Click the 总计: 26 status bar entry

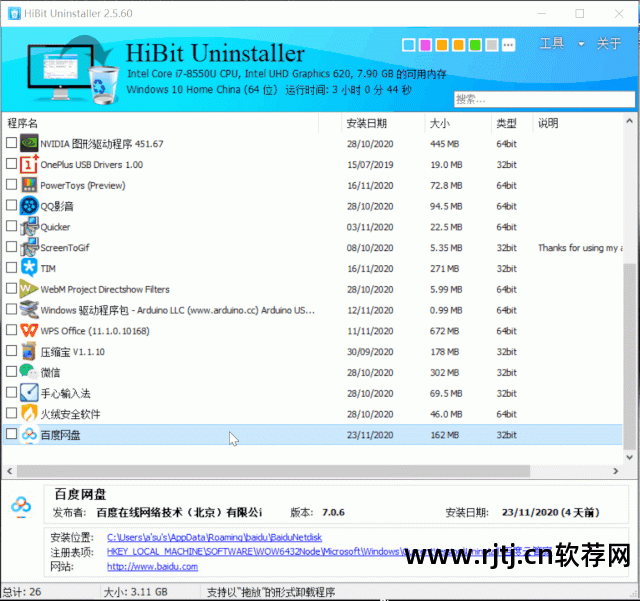coord(21,592)
